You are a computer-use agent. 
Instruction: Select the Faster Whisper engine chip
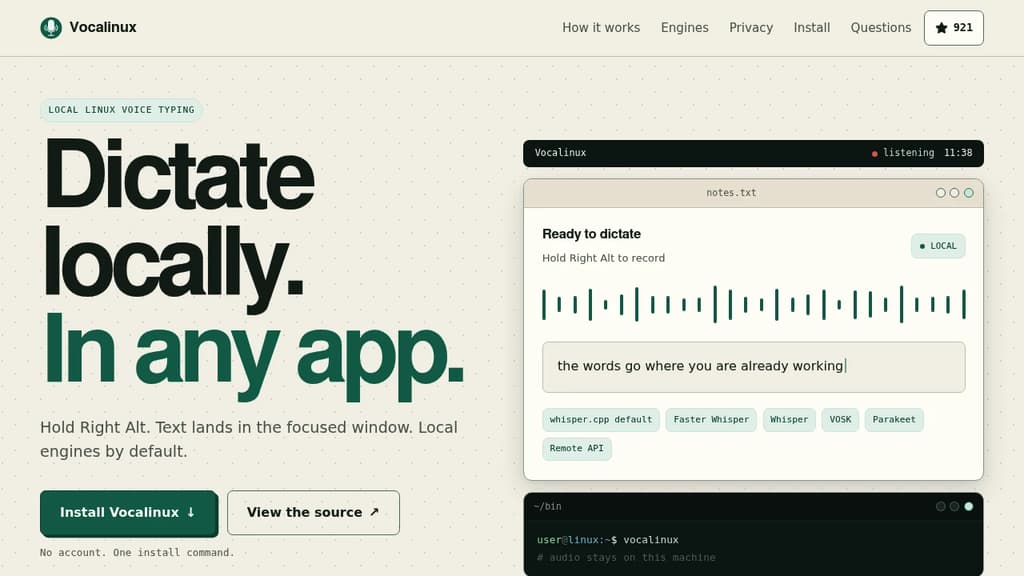click(711, 420)
